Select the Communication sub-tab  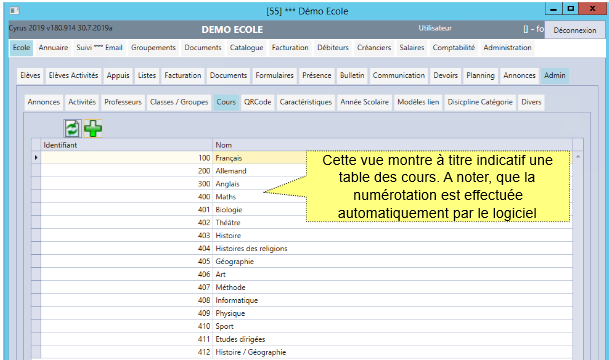click(x=399, y=75)
